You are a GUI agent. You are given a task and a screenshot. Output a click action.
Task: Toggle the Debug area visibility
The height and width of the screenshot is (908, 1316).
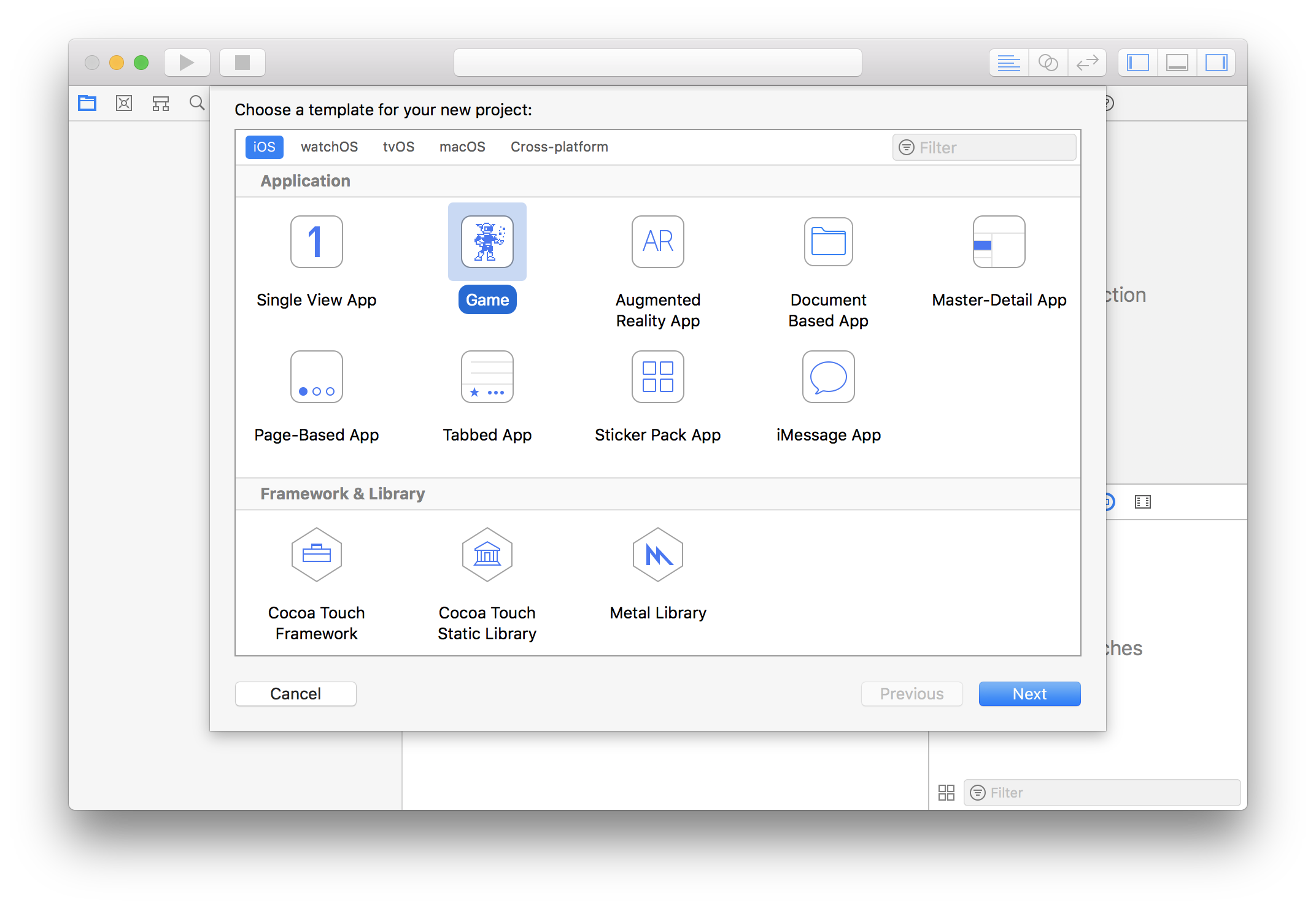click(1177, 62)
